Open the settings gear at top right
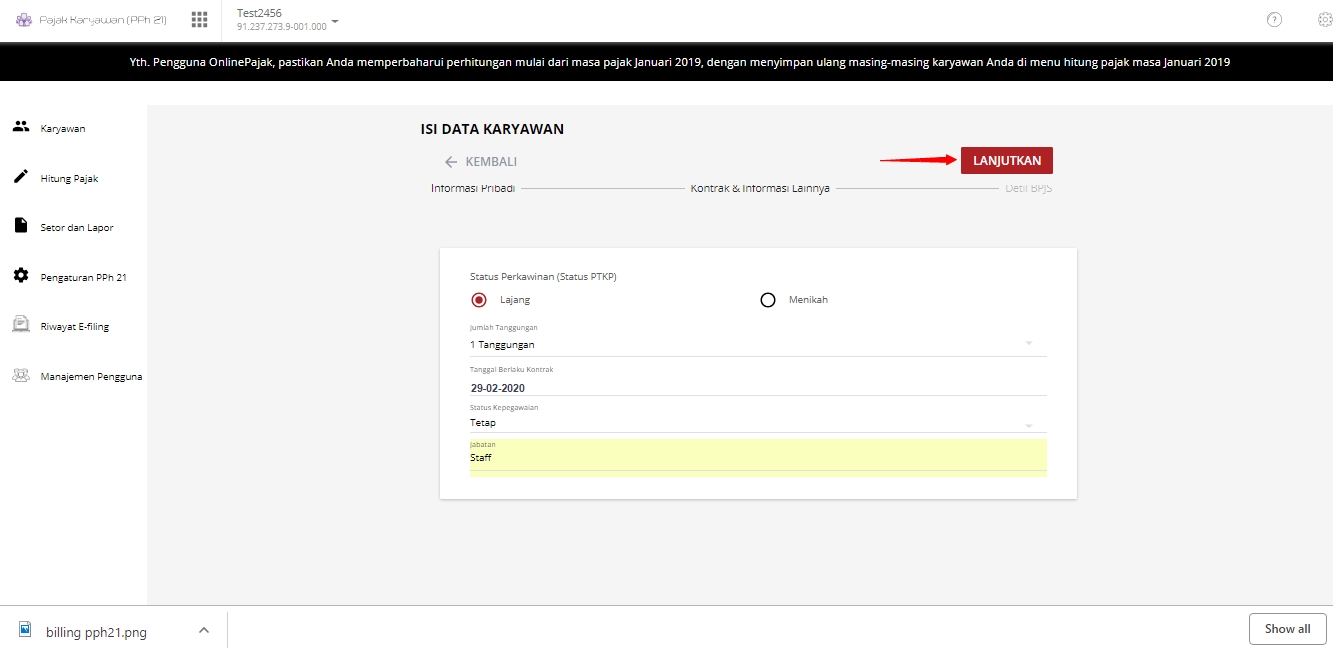 pos(1325,19)
